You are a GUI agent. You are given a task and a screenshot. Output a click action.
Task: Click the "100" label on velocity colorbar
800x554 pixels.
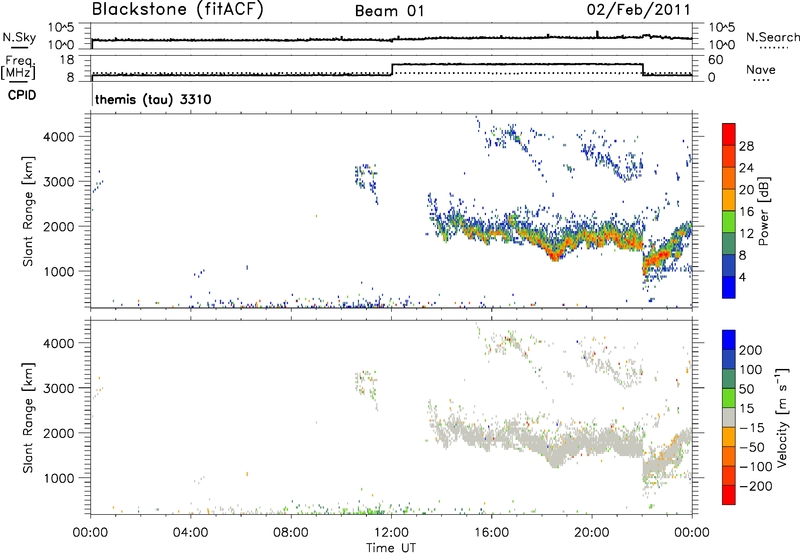[x=751, y=370]
